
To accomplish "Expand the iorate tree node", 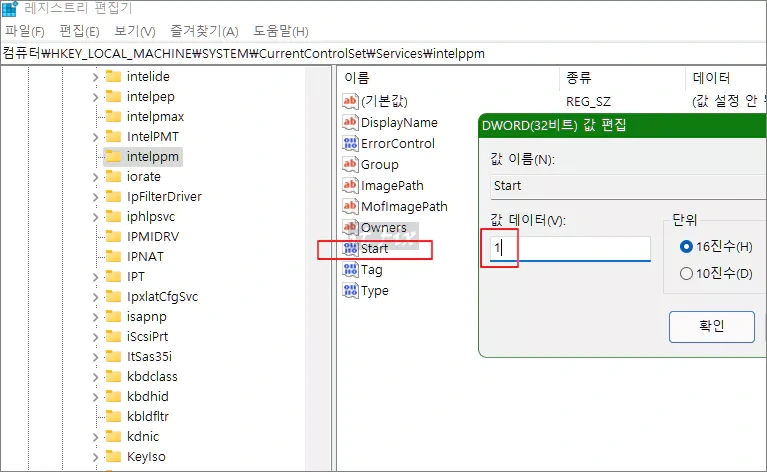I will click(95, 177).
